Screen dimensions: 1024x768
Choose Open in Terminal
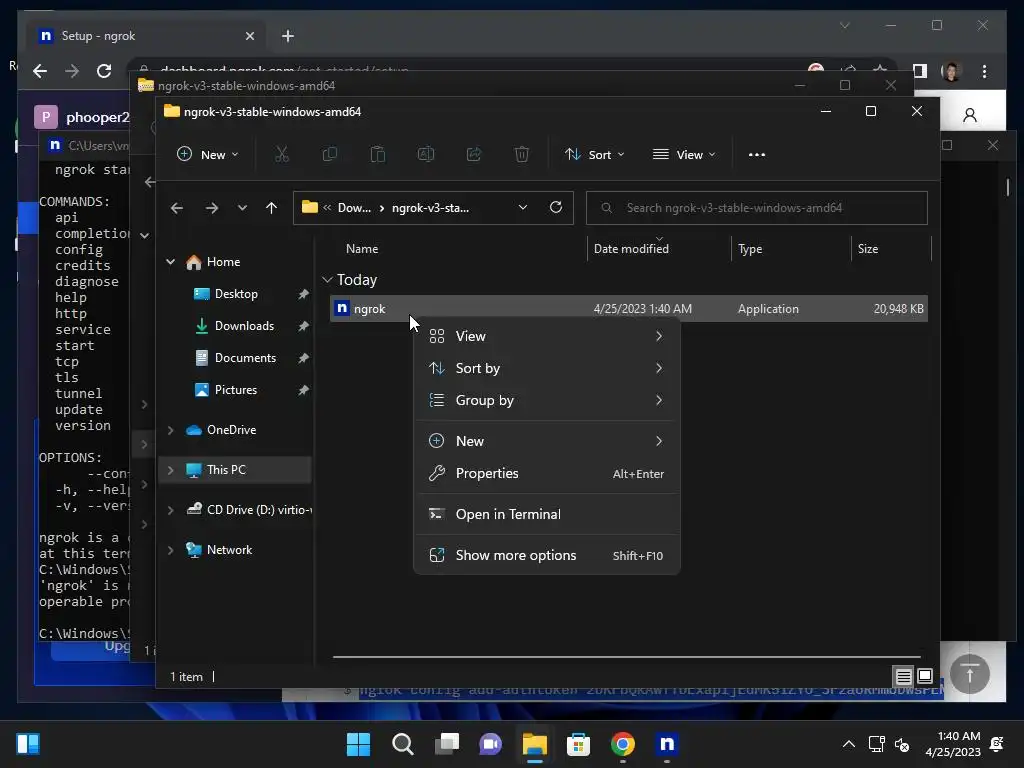(x=547, y=514)
